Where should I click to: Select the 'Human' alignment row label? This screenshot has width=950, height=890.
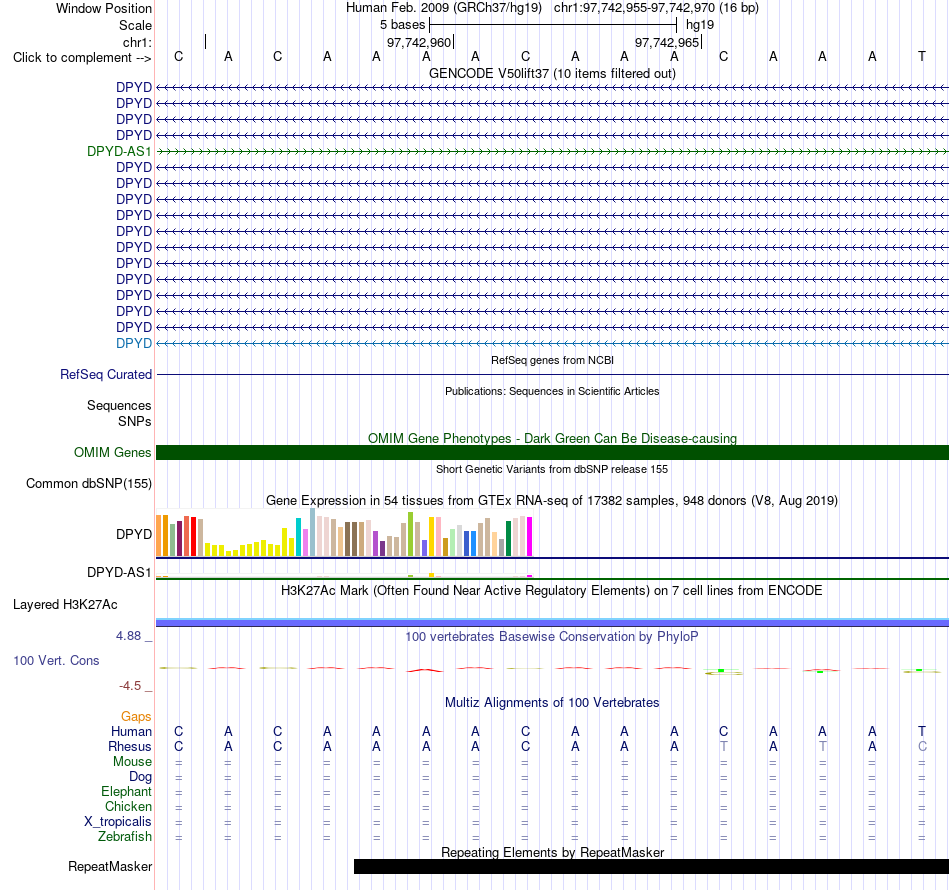[131, 732]
